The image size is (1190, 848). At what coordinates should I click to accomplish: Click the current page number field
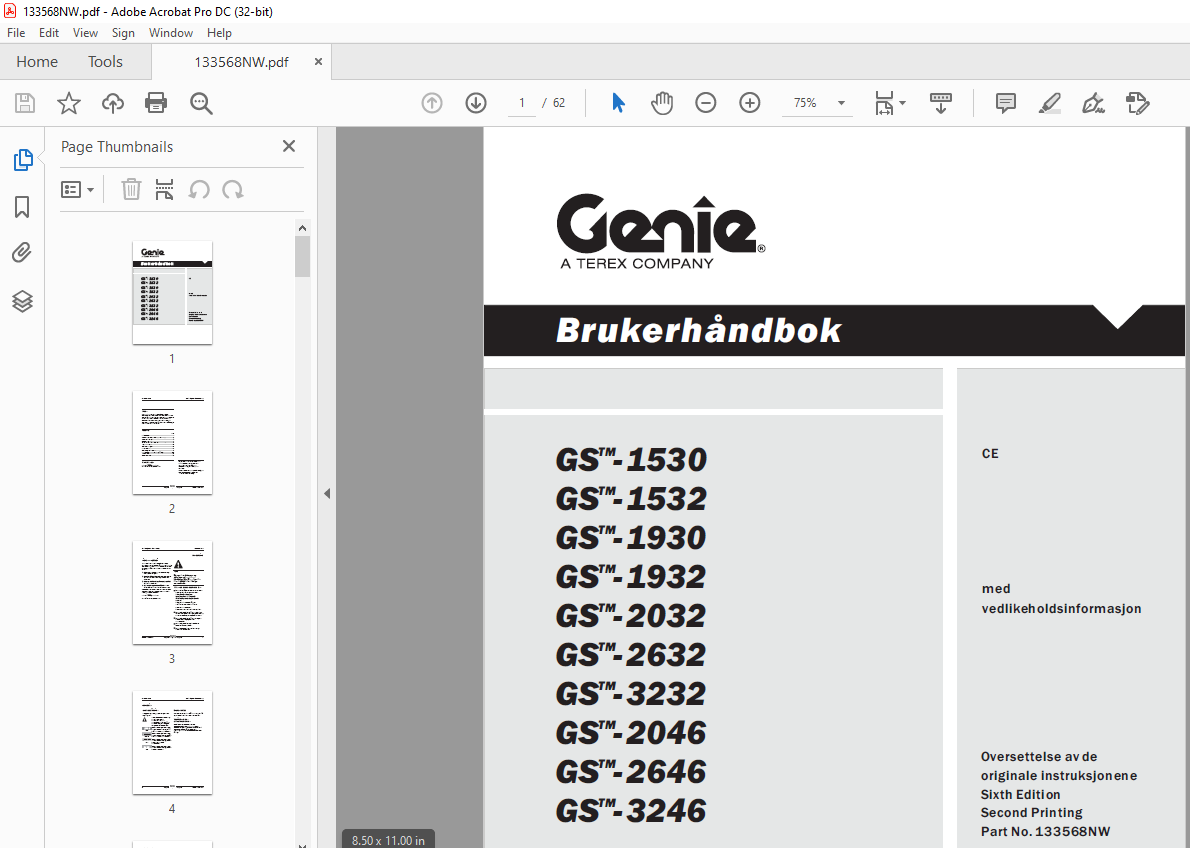tap(521, 102)
